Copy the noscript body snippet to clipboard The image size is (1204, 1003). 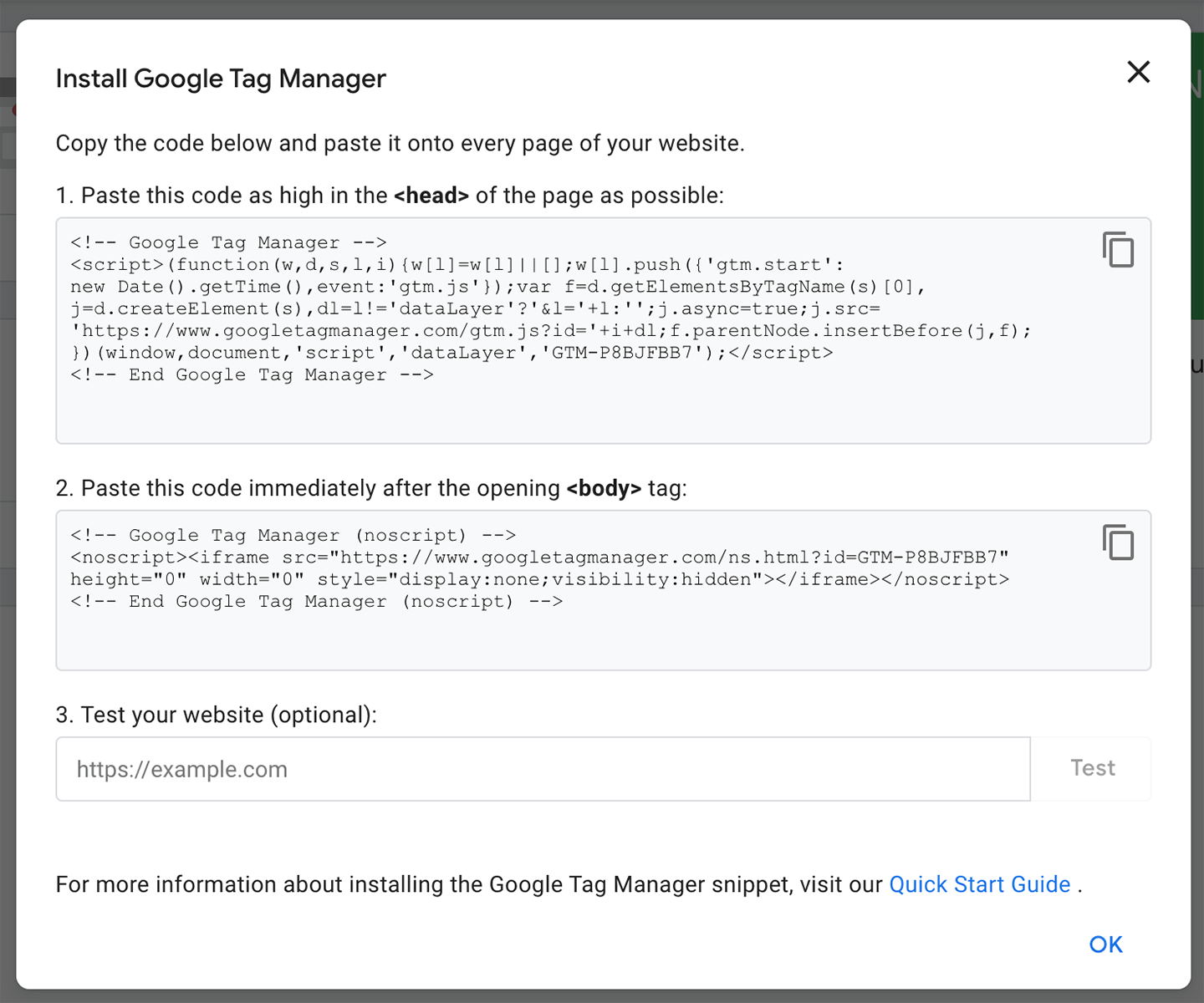(1118, 542)
